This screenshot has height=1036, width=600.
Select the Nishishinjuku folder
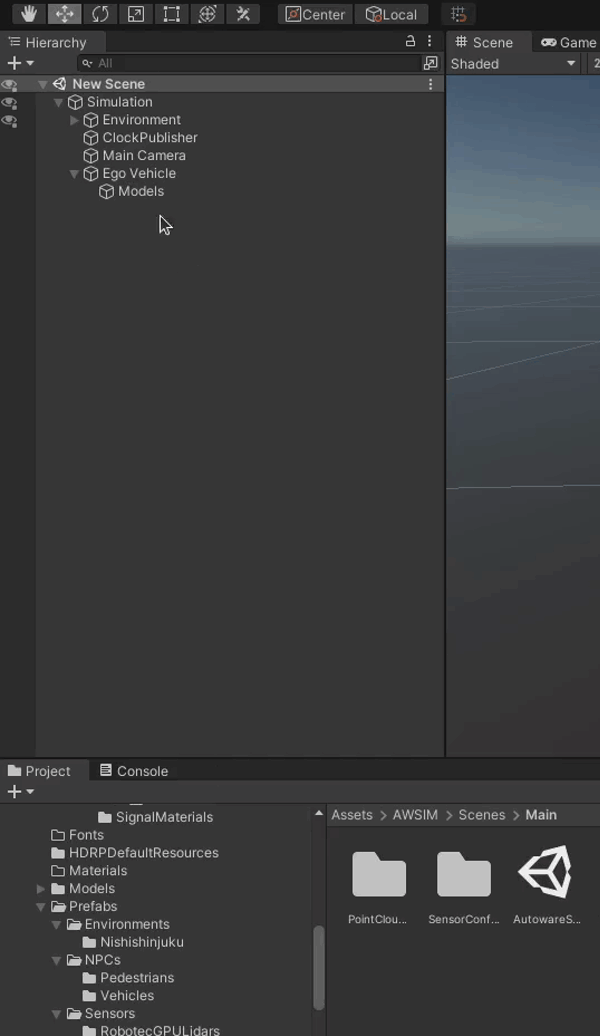(141, 942)
